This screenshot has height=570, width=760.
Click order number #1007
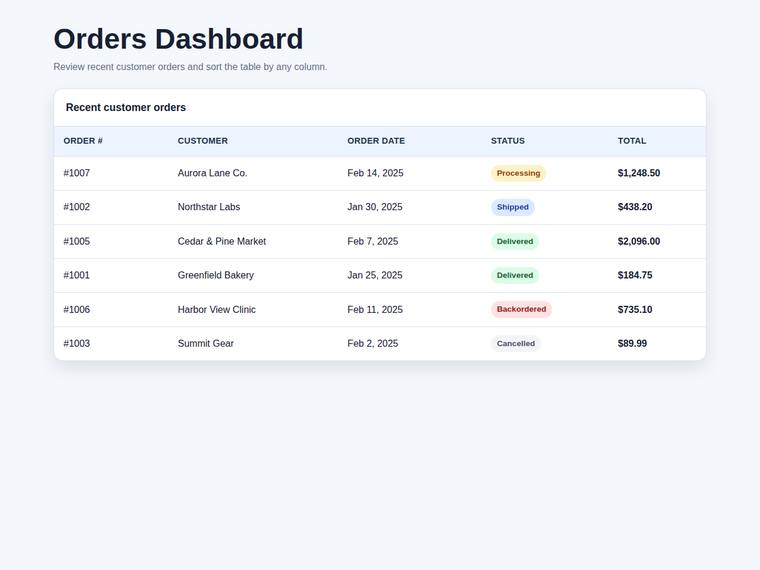point(77,173)
